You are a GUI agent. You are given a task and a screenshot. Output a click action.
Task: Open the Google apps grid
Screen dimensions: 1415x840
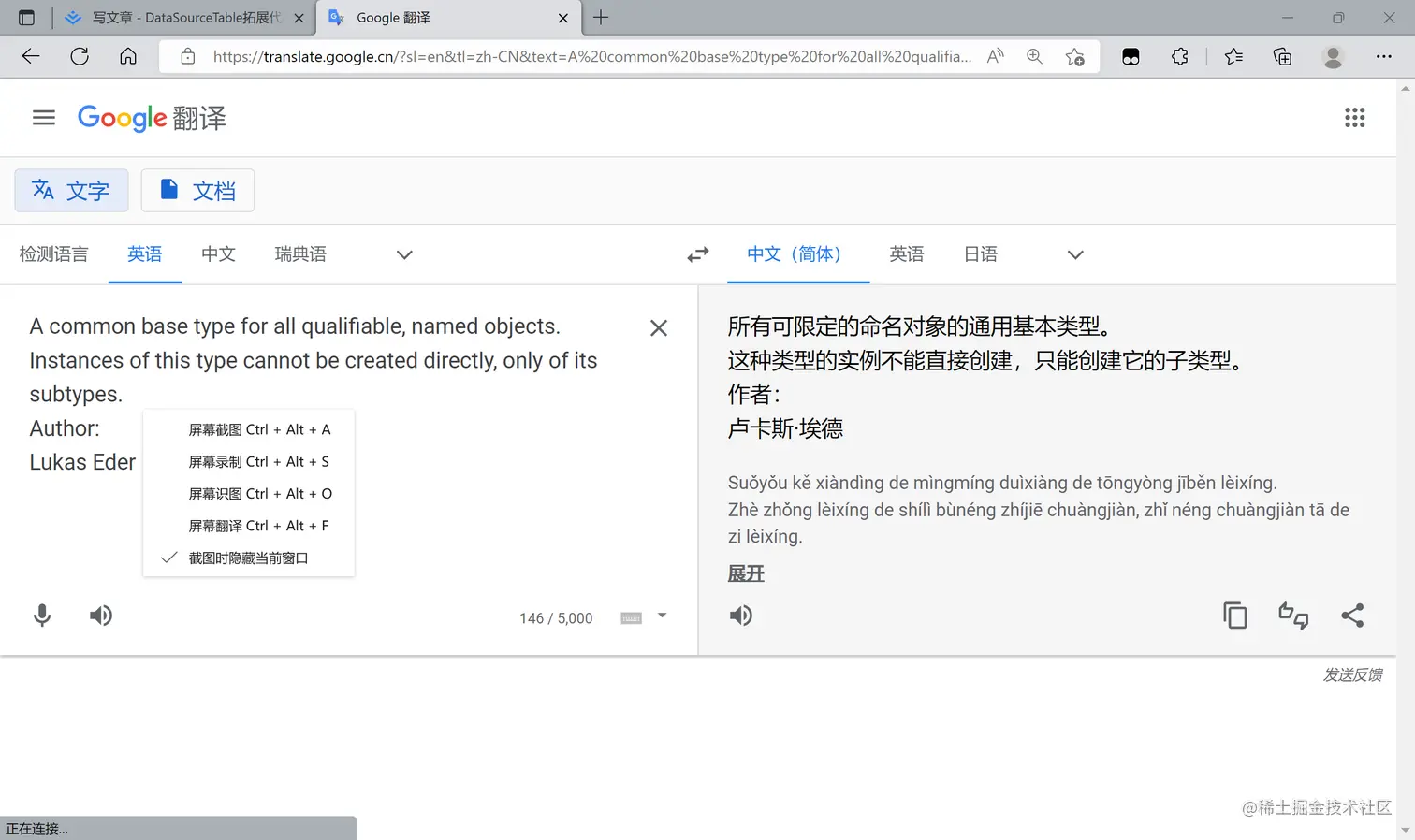click(1354, 118)
